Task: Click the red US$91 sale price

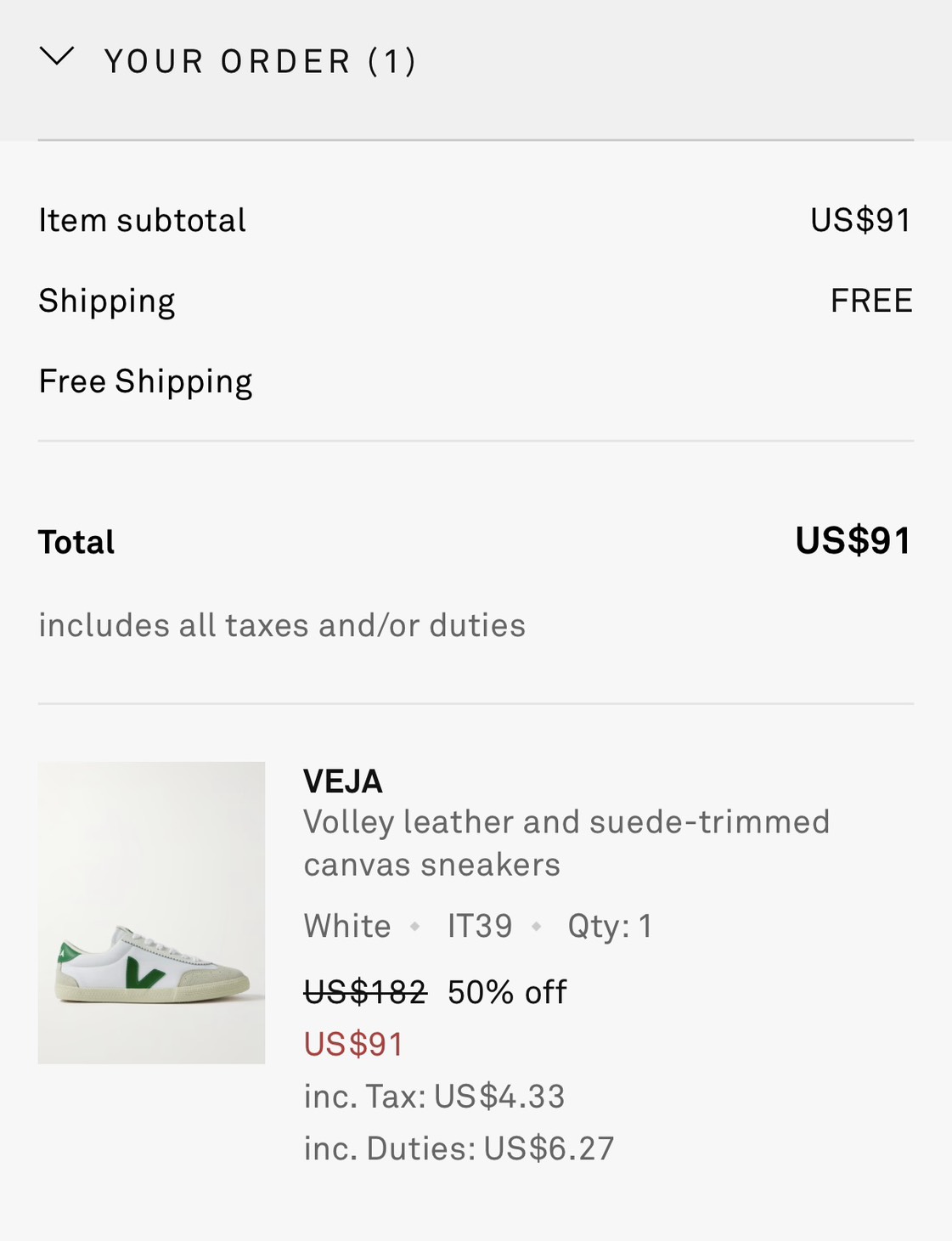Action: coord(353,1044)
